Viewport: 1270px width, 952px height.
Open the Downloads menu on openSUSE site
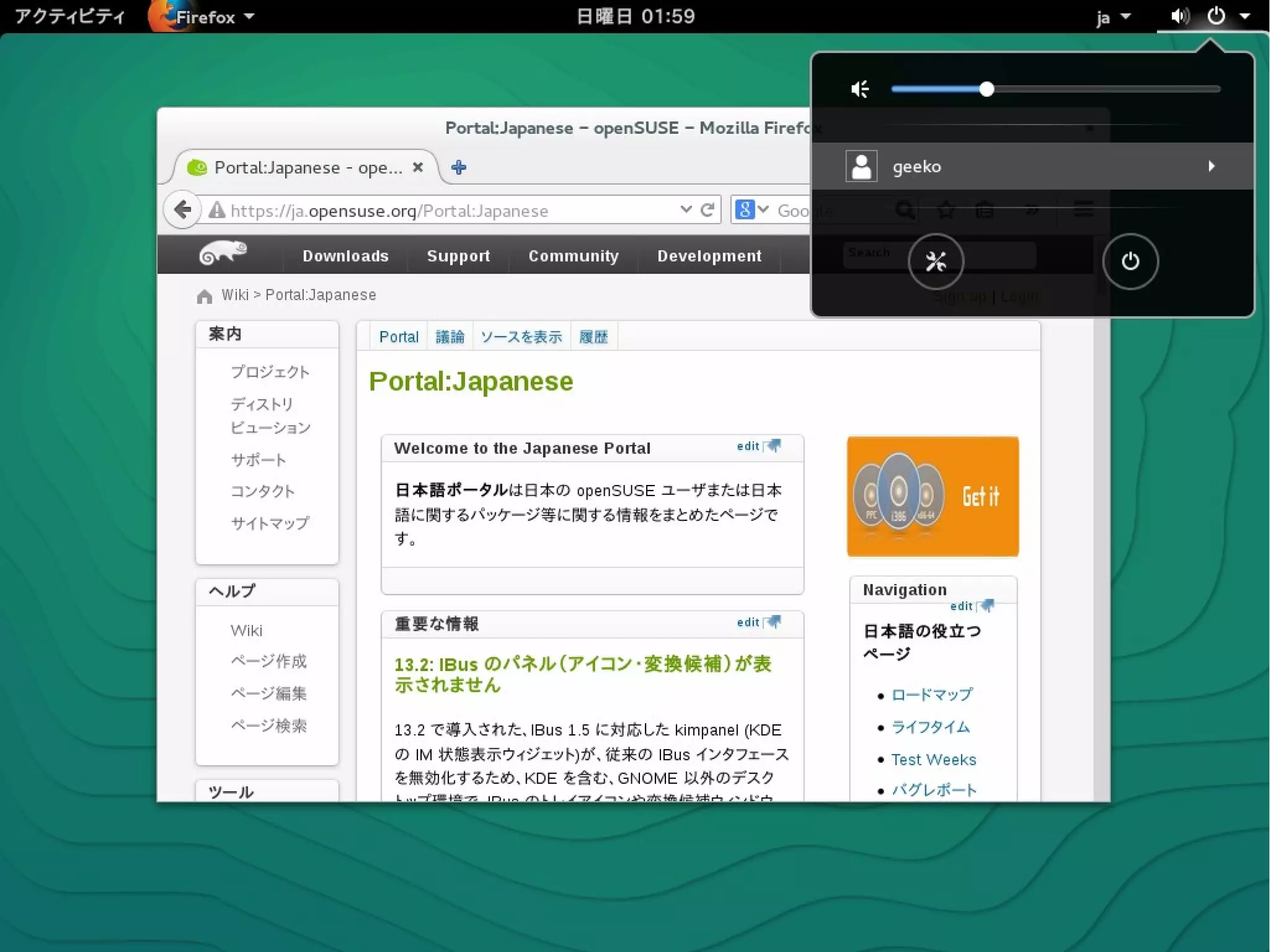pyautogui.click(x=345, y=256)
